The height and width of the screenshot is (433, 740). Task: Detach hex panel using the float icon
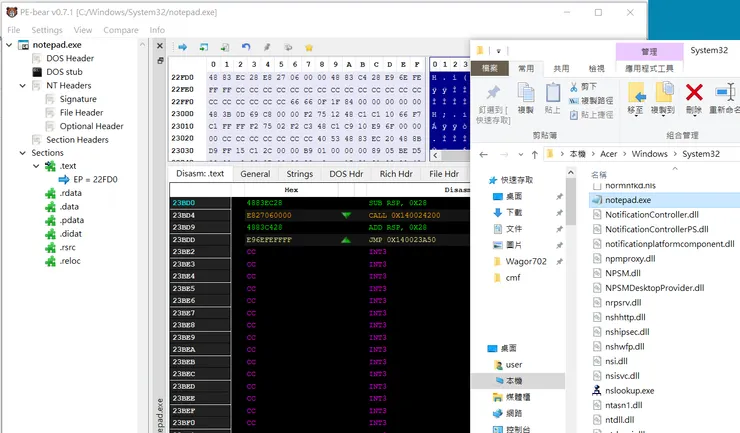(x=160, y=60)
